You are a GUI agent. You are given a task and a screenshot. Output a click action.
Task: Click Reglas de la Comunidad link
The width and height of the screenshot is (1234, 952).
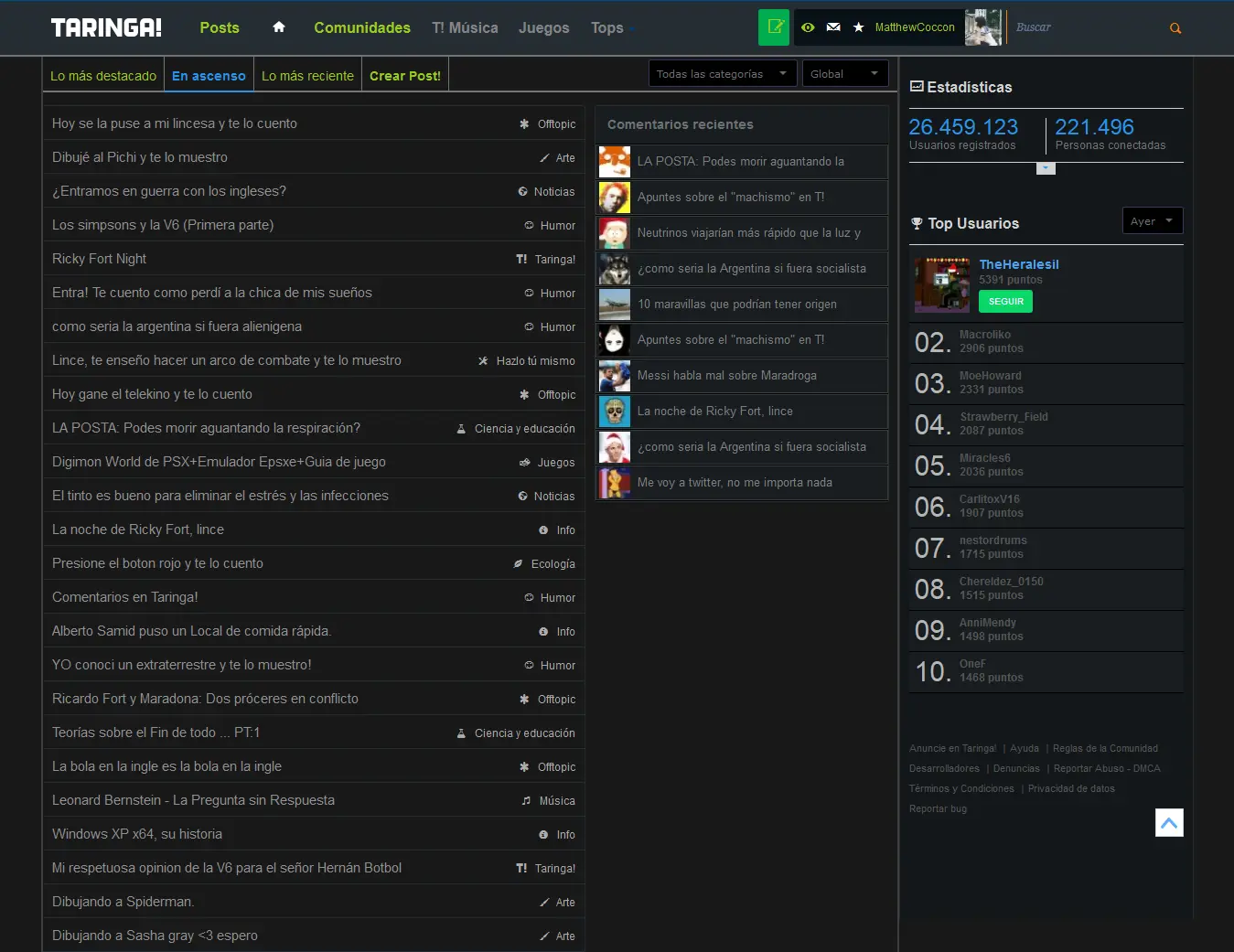coord(1105,749)
